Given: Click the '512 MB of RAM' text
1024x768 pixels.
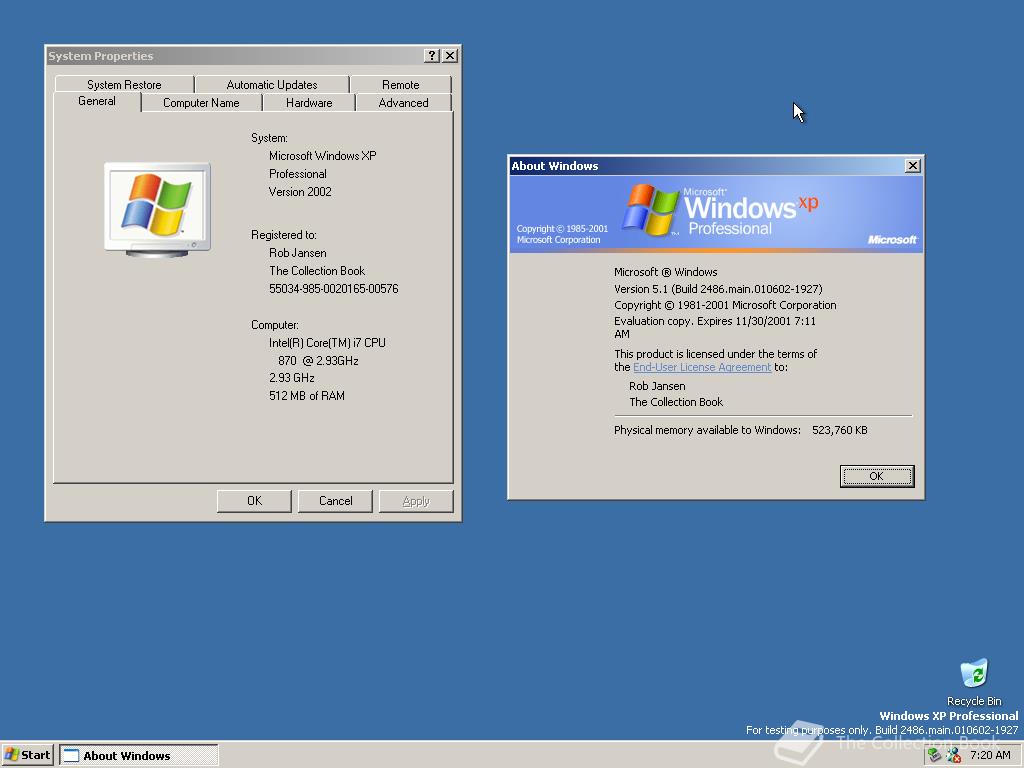Looking at the screenshot, I should (x=307, y=396).
